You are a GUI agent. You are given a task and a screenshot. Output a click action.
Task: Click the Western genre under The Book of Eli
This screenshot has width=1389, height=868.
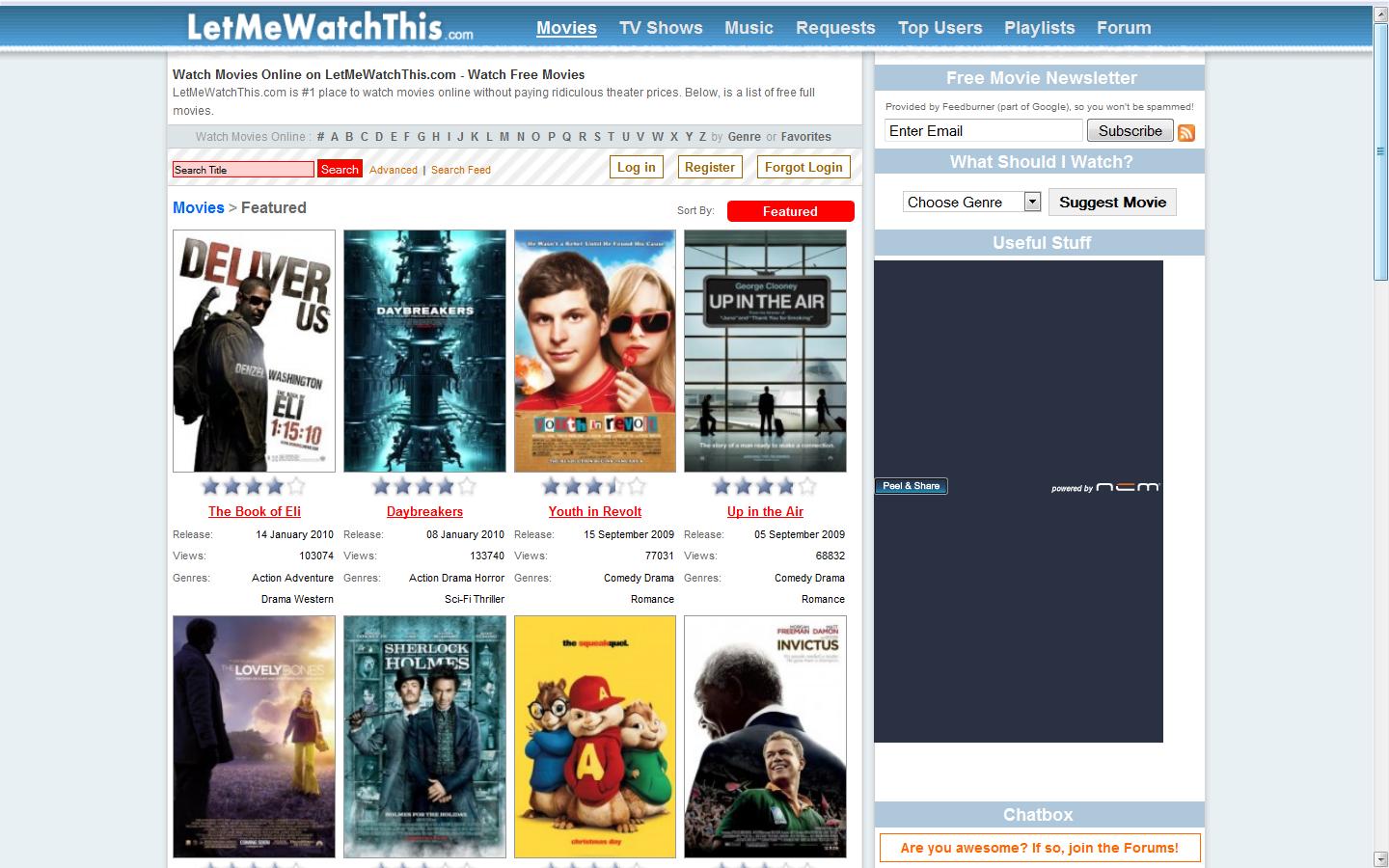pos(314,599)
